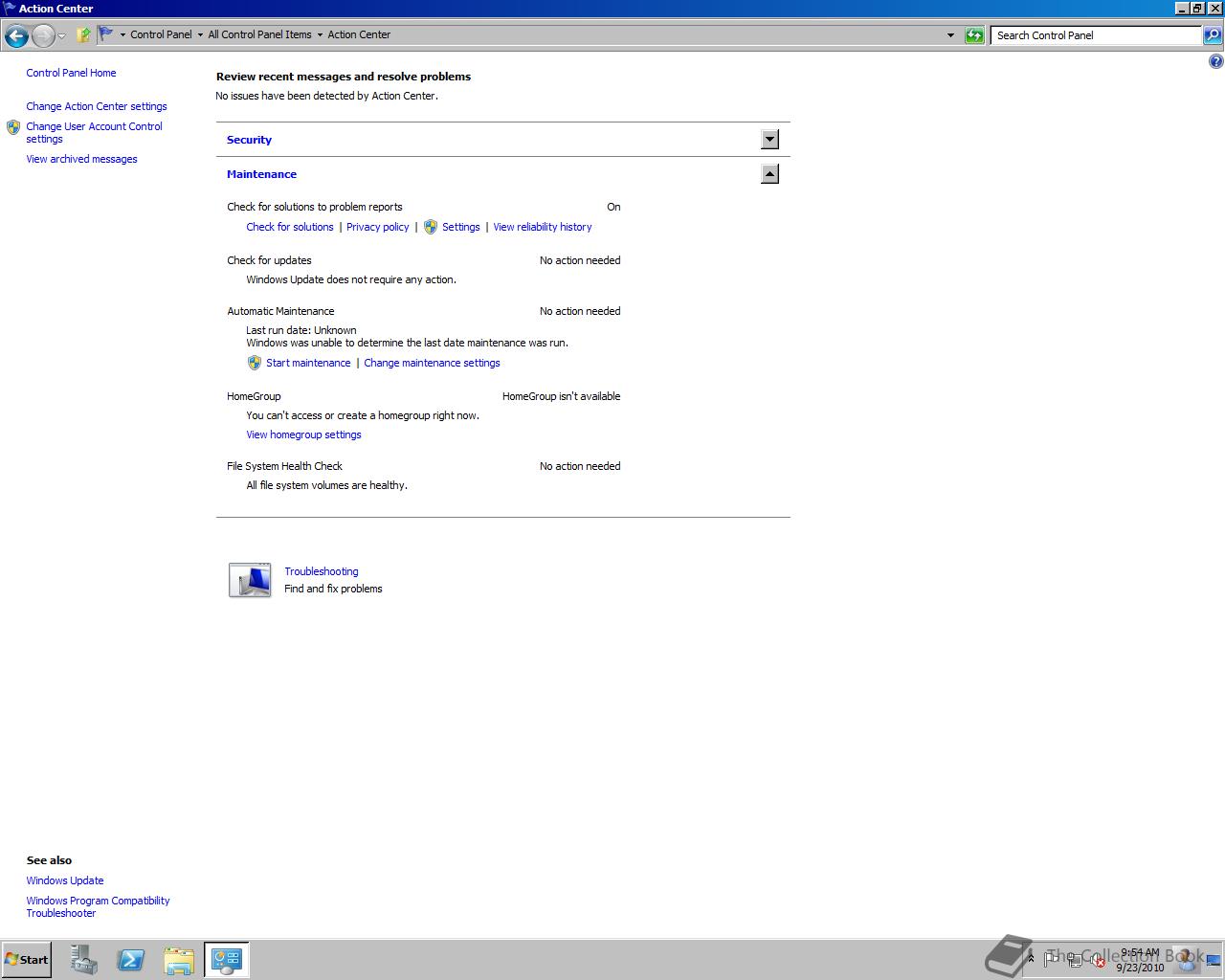Open the address bar history dropdown
Image resolution: width=1225 pixels, height=980 pixels.
point(950,35)
